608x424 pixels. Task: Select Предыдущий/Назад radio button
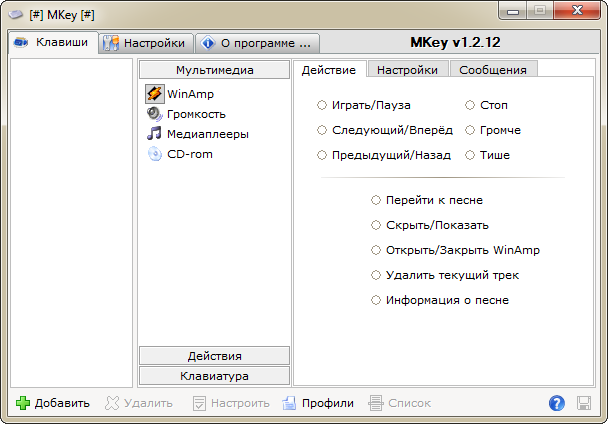tap(322, 155)
